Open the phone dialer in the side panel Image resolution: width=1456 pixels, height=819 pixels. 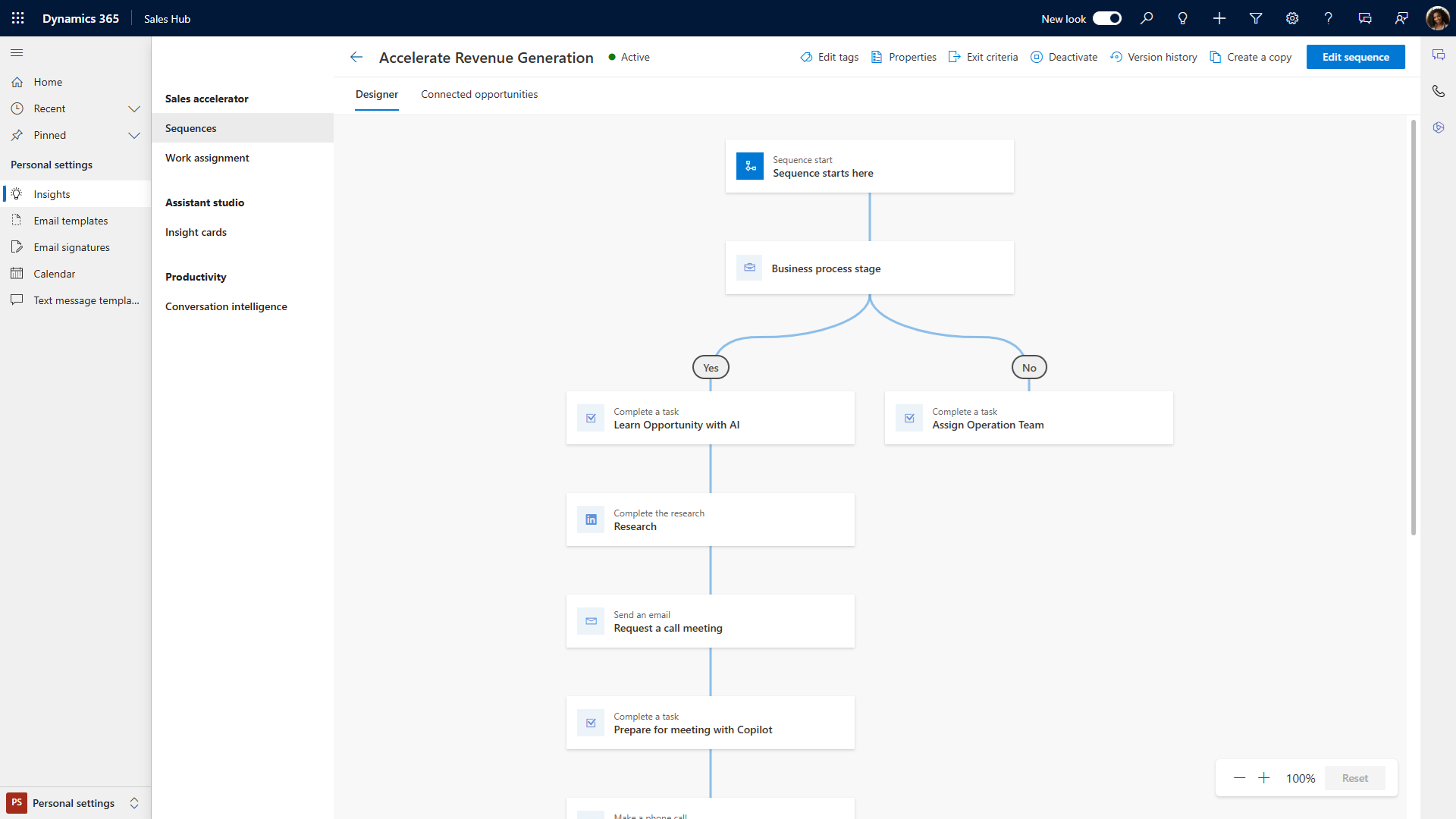[1439, 91]
